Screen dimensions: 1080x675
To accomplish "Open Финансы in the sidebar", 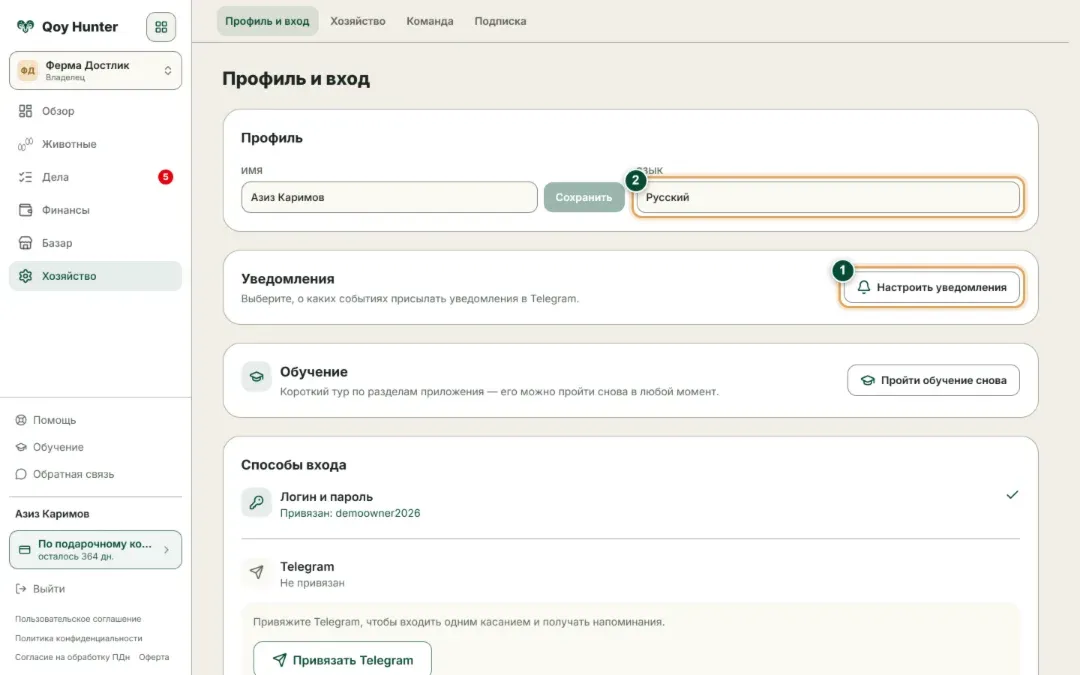I will (95, 210).
